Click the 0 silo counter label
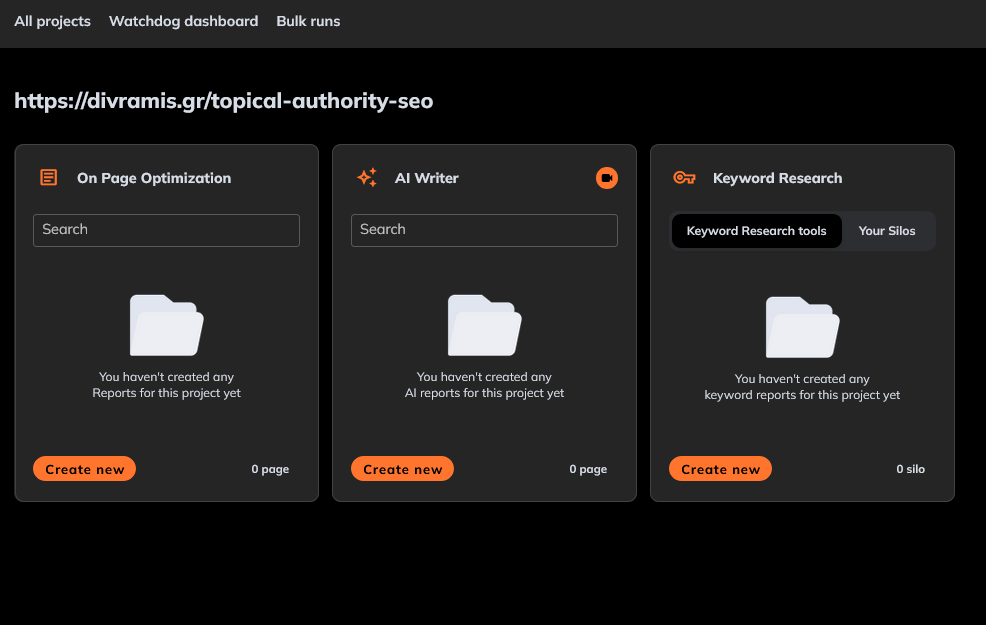This screenshot has height=625, width=986. click(910, 468)
